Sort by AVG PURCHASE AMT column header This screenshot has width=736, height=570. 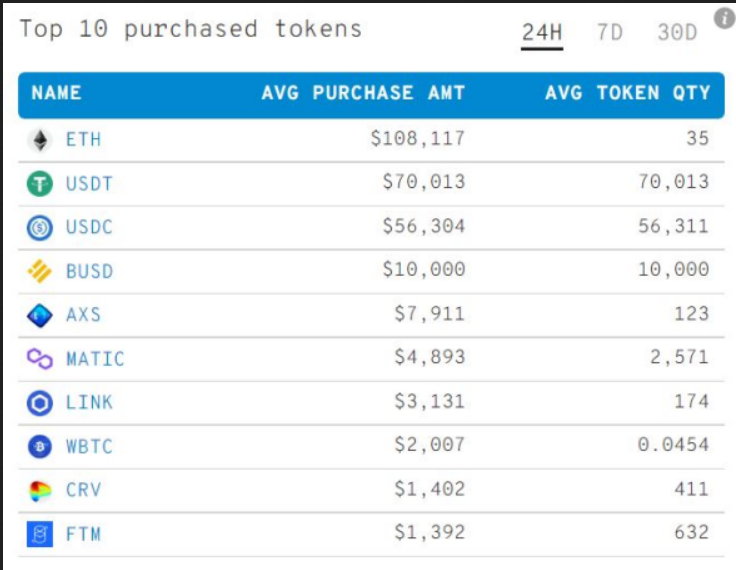[363, 94]
